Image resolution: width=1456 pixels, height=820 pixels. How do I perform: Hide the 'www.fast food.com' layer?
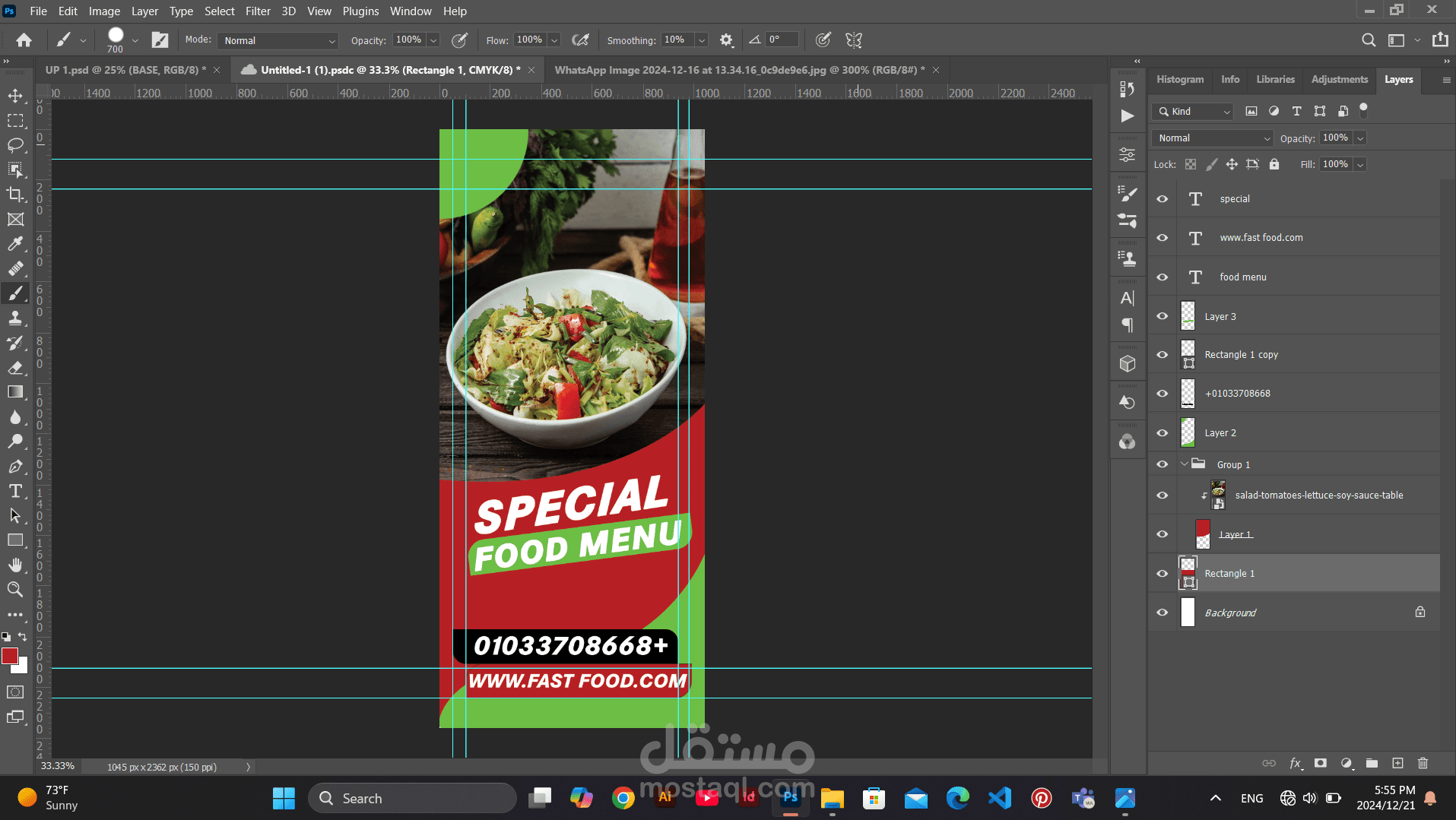click(1163, 238)
